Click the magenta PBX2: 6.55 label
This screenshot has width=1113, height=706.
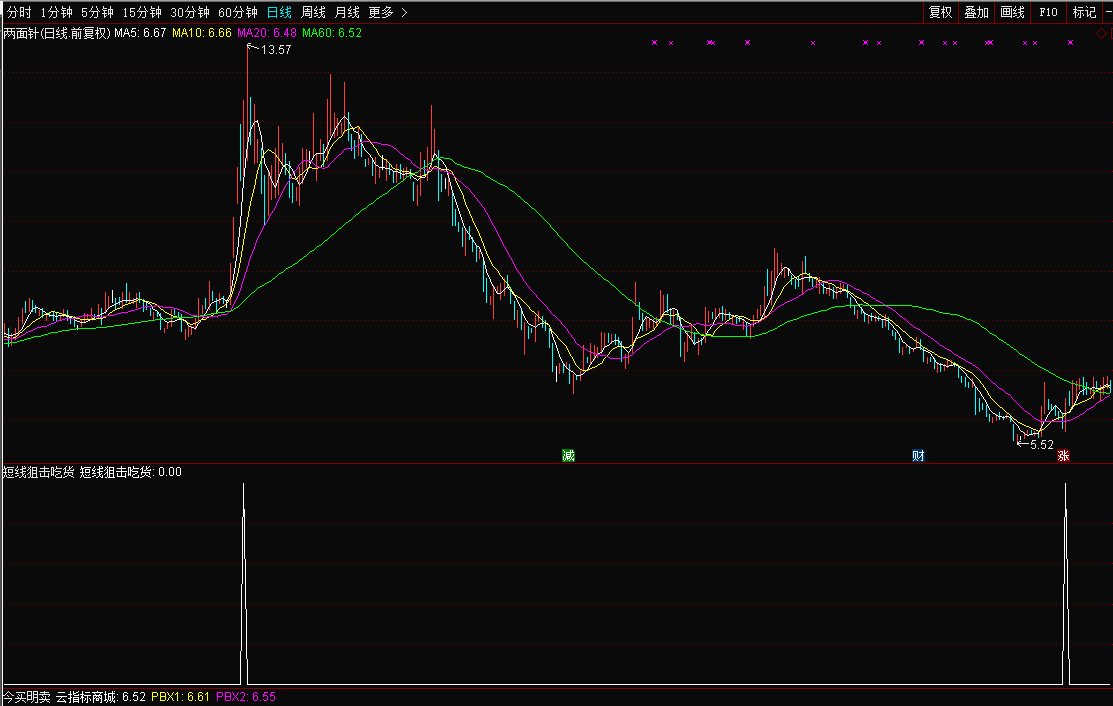click(246, 697)
